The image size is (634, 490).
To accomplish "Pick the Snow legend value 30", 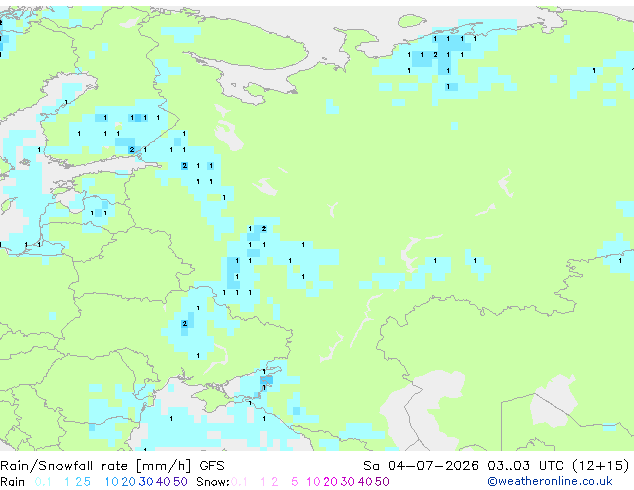I will click(348, 482).
